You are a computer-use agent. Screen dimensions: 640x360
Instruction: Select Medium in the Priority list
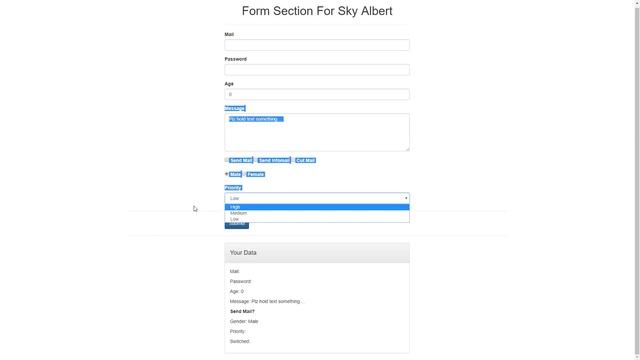[317, 213]
